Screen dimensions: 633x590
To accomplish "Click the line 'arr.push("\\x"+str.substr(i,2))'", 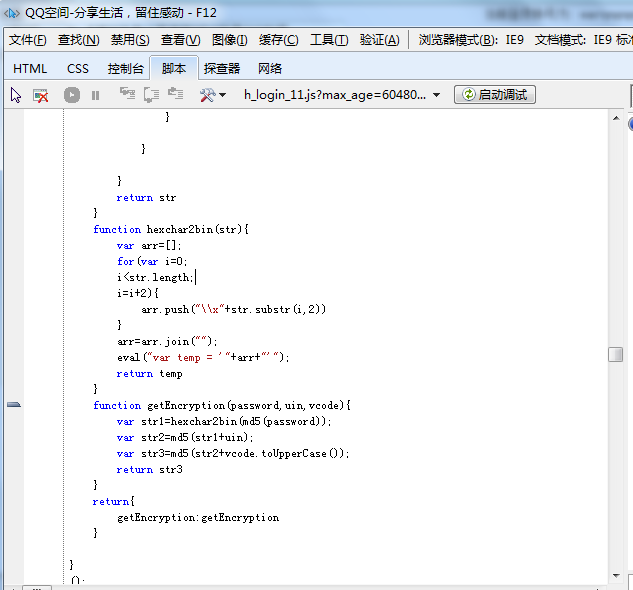I will click(x=233, y=309).
